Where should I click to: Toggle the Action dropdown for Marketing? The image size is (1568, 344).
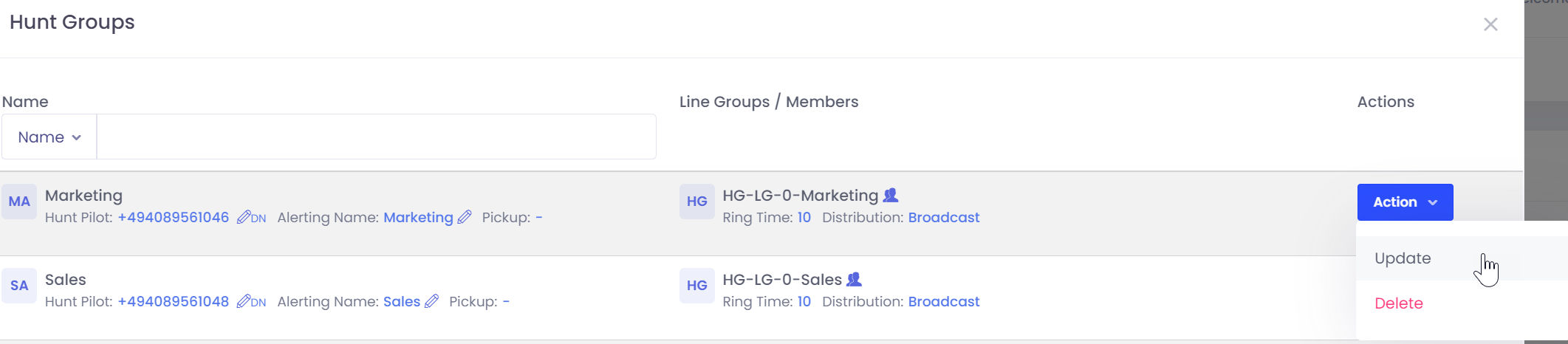click(x=1405, y=202)
